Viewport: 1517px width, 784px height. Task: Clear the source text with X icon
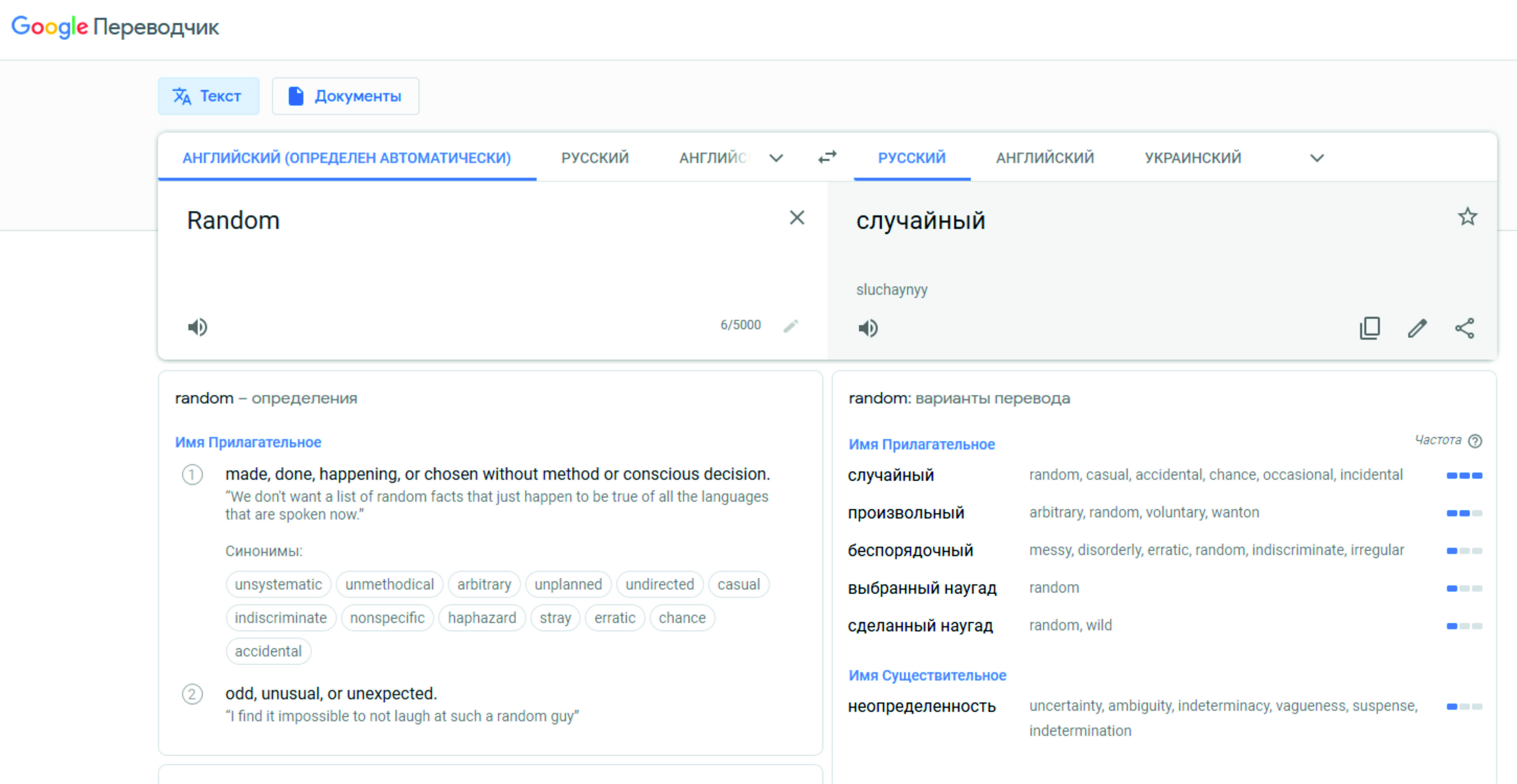coord(796,218)
